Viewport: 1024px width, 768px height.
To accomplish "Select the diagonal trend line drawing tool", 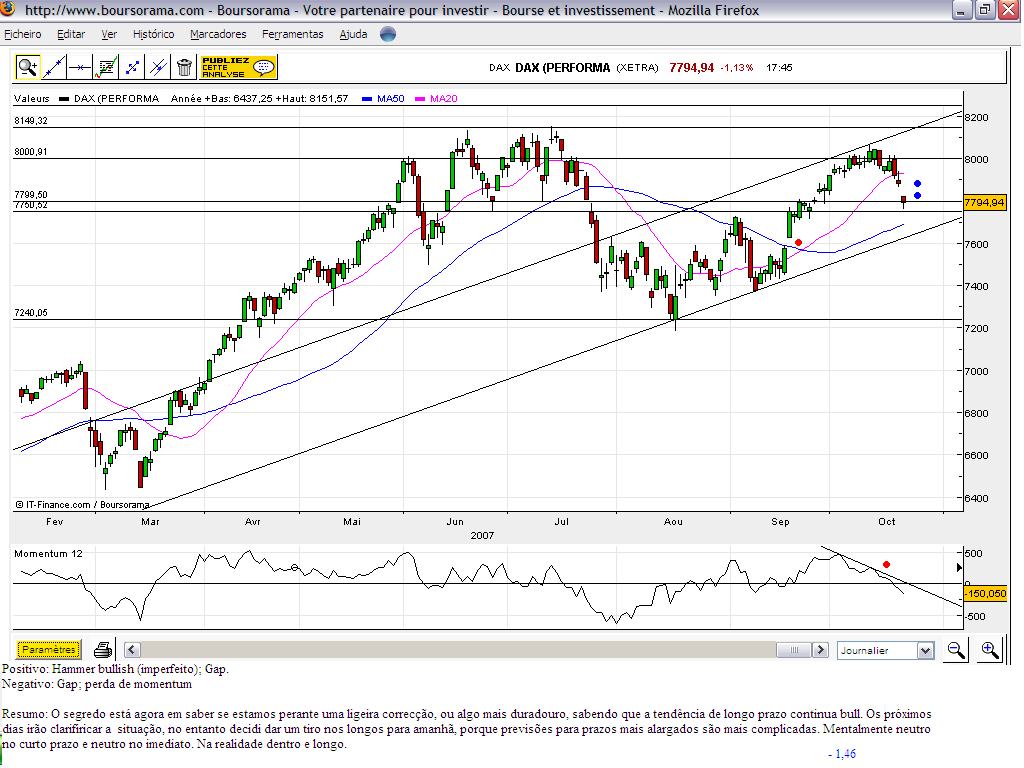I will pos(54,67).
